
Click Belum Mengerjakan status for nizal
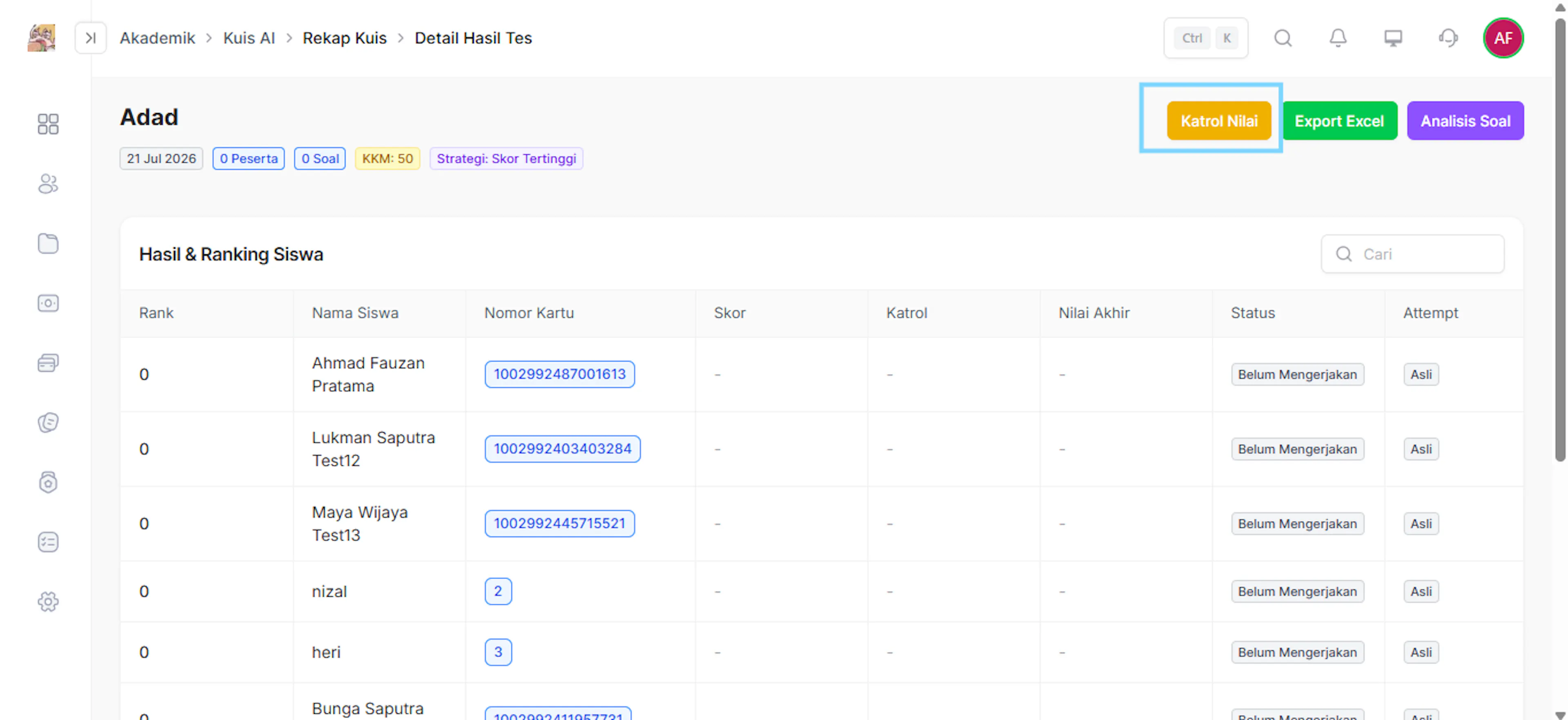[1297, 591]
